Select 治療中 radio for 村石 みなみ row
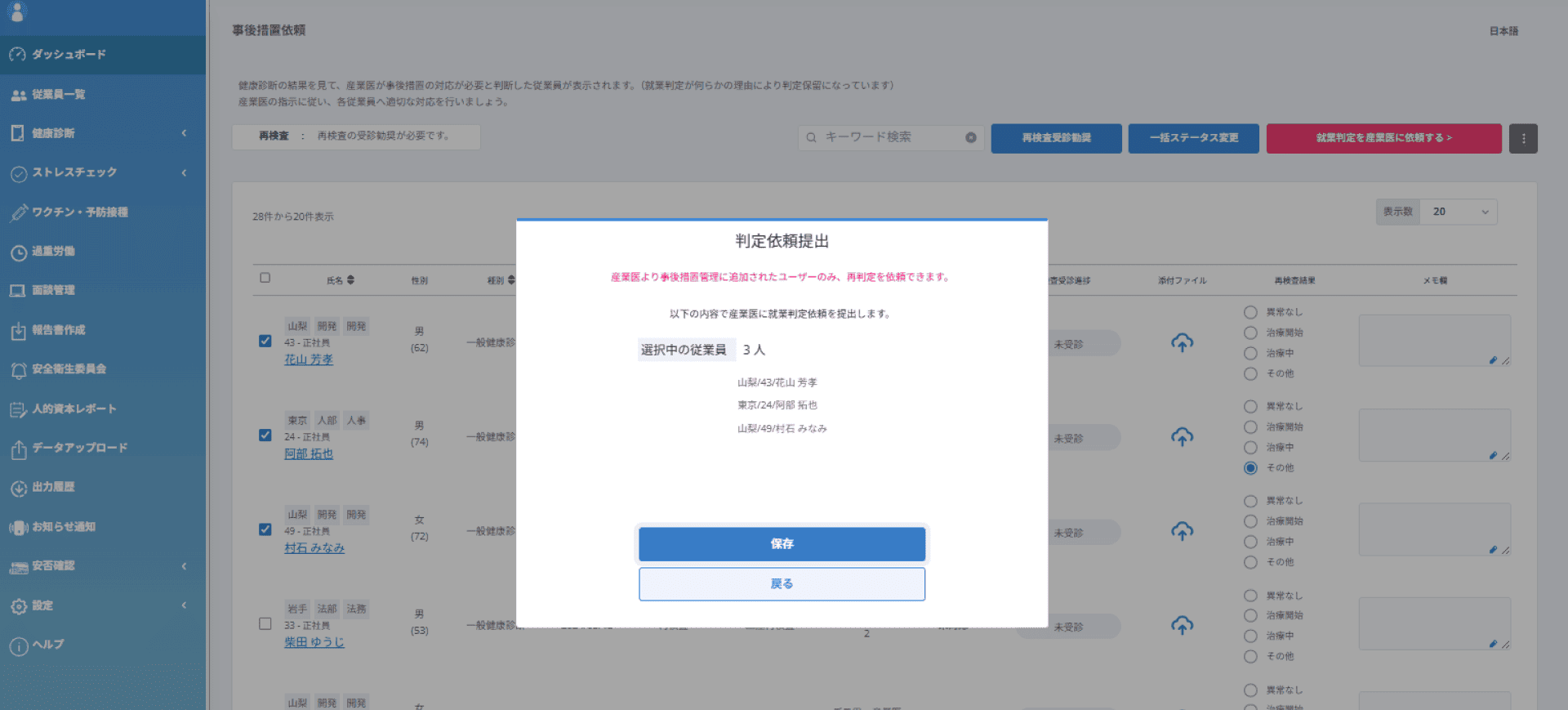1568x710 pixels. point(1250,542)
